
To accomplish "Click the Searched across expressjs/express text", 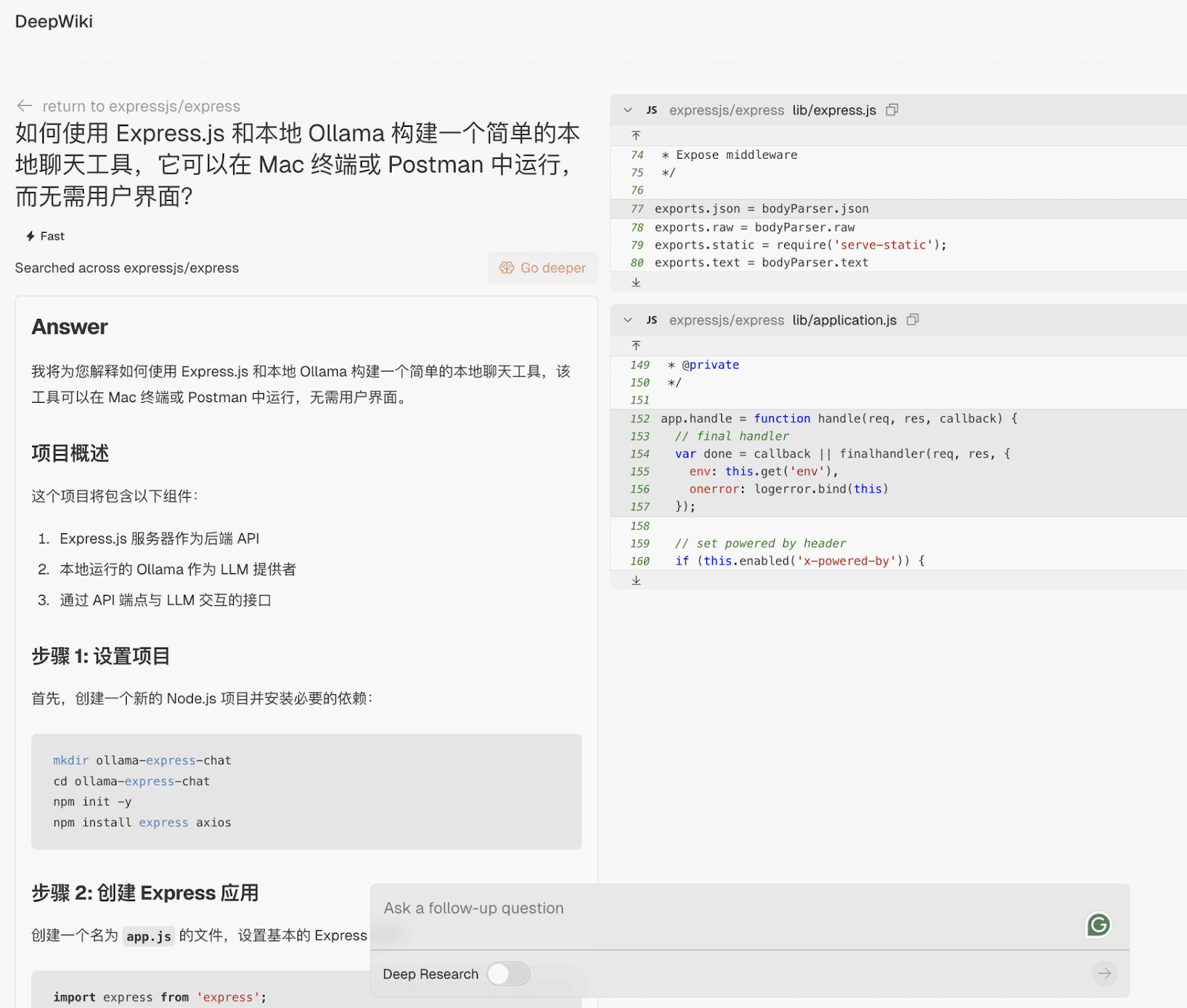I will click(127, 268).
